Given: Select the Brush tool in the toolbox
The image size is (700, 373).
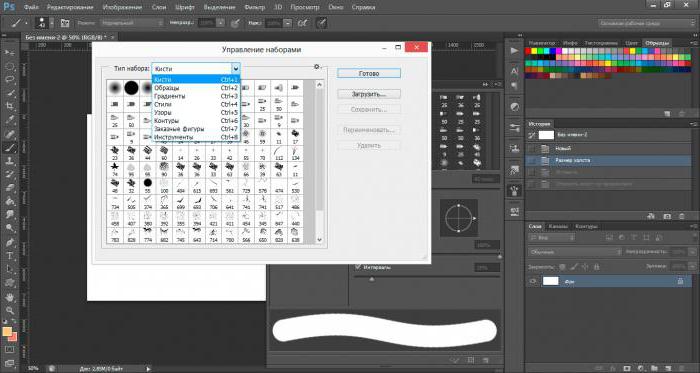Looking at the screenshot, I should pyautogui.click(x=9, y=148).
